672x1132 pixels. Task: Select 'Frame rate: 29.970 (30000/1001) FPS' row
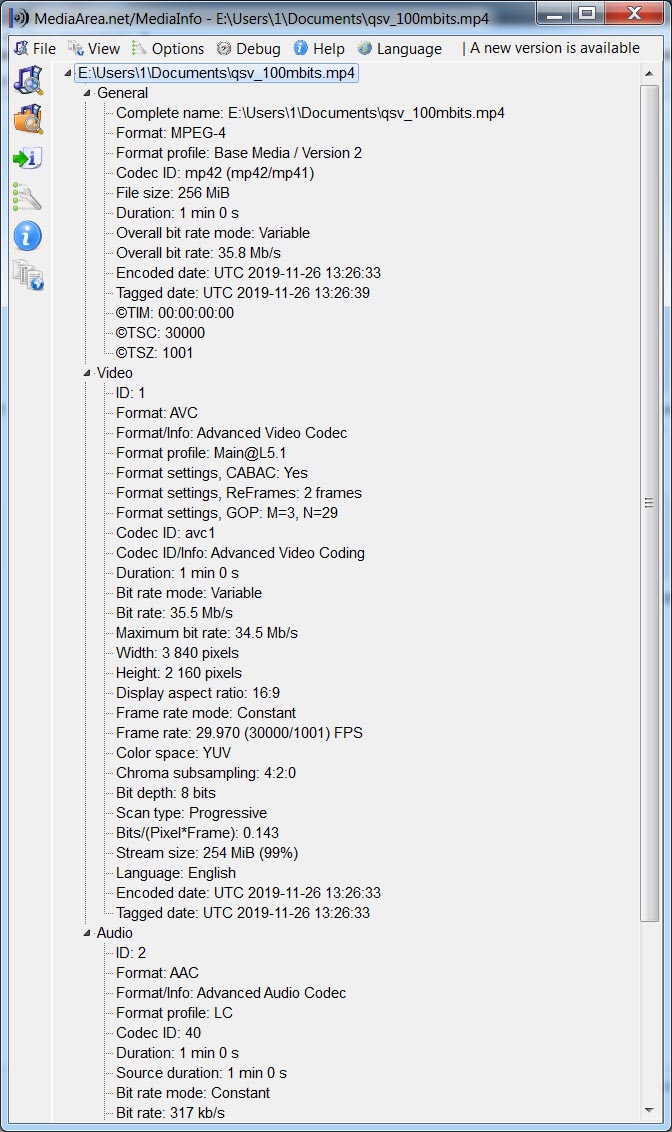[240, 733]
